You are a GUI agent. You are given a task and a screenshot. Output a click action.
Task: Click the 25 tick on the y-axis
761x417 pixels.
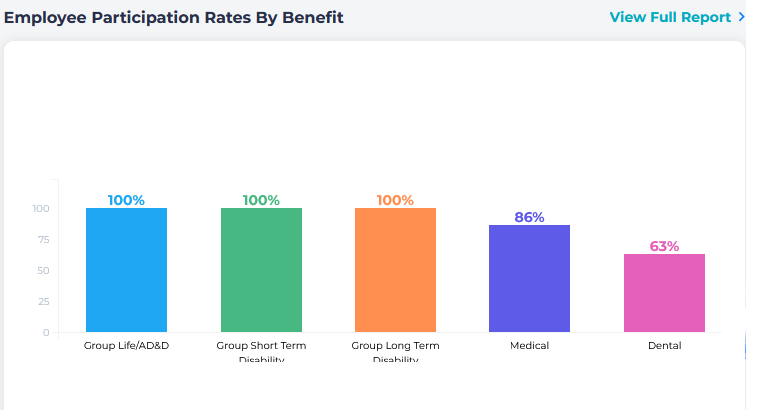pos(41,302)
